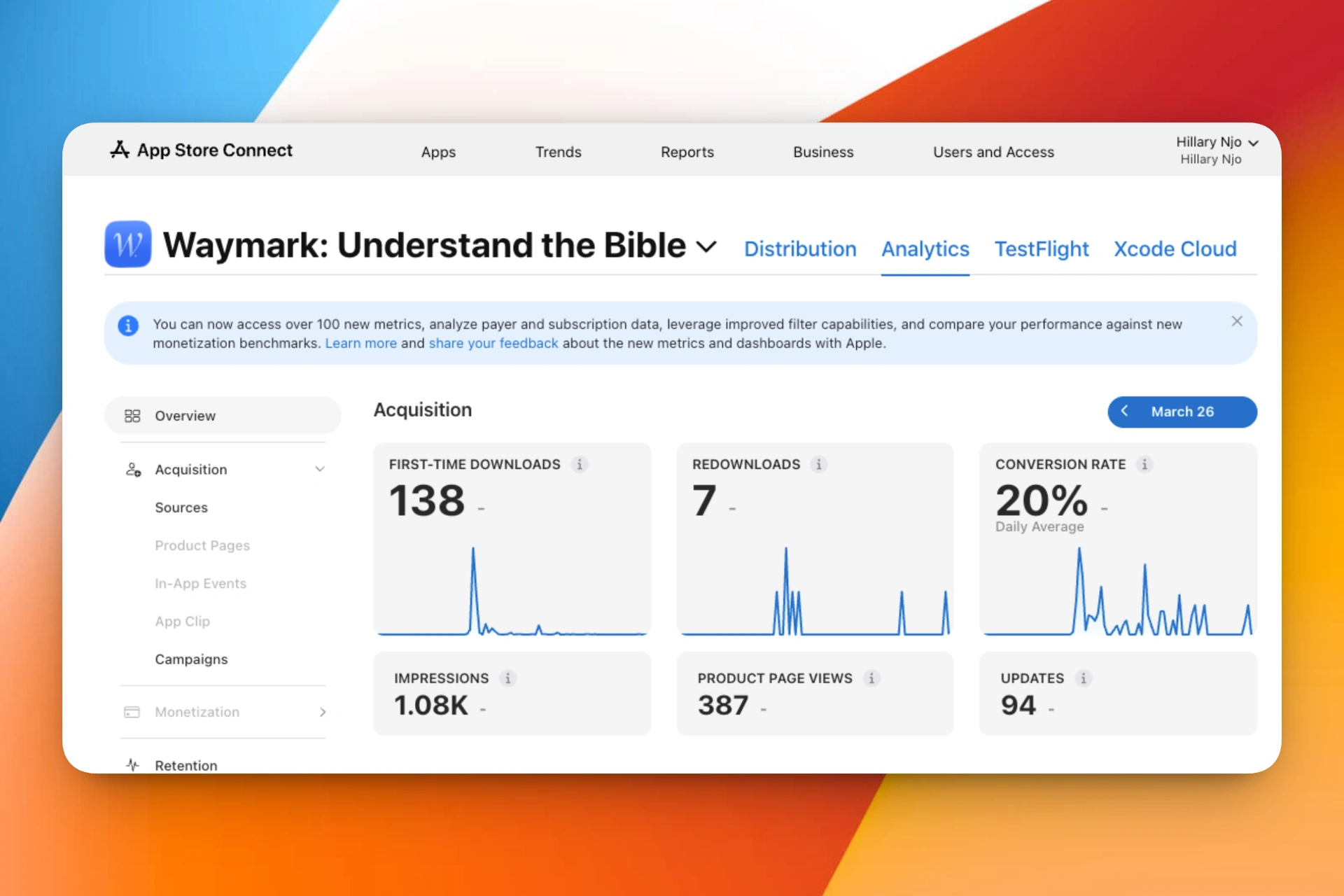This screenshot has height=896, width=1344.
Task: Click the info icon next to Updates
Action: pyautogui.click(x=1083, y=678)
